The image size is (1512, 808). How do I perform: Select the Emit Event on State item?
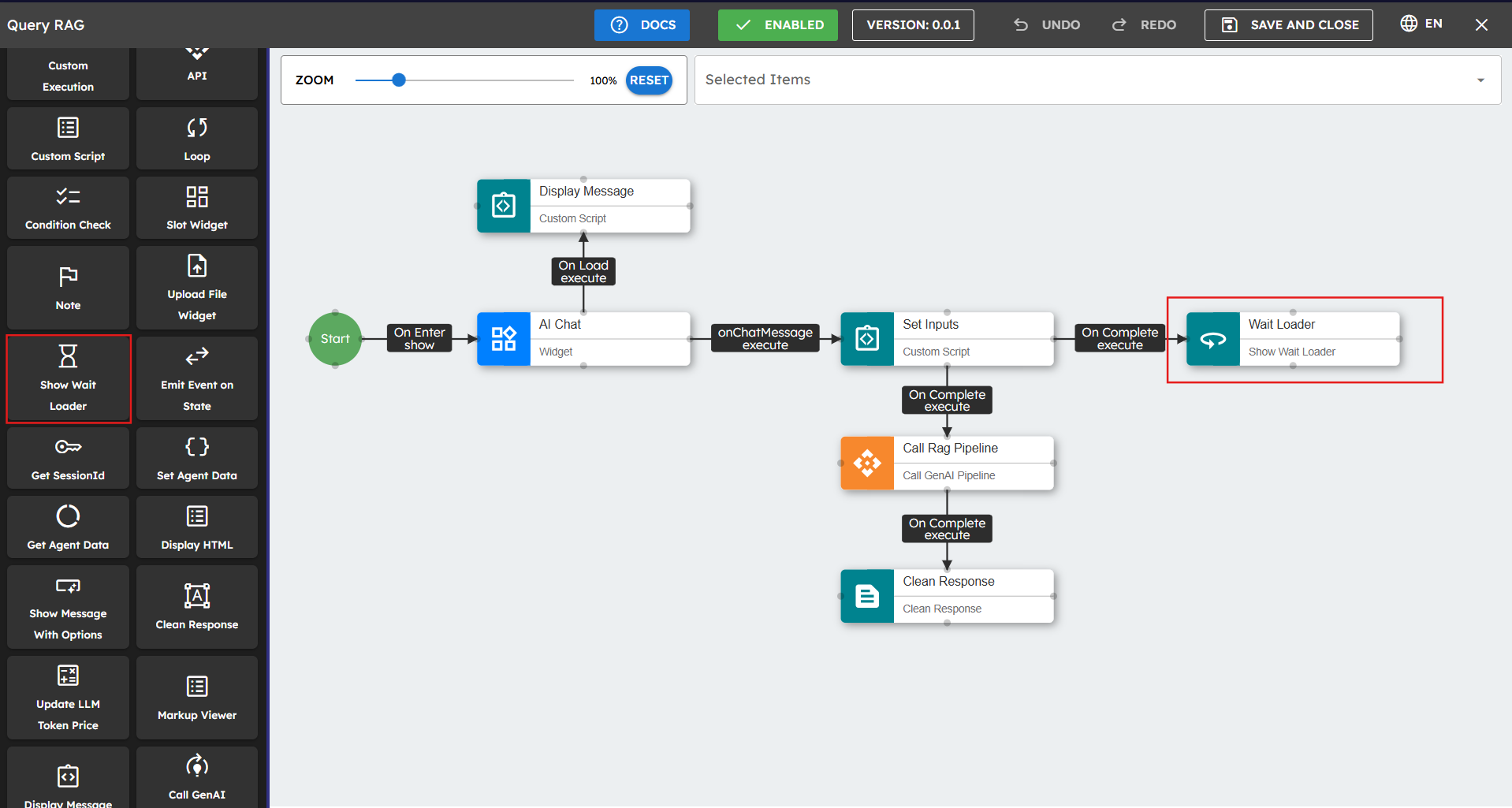coord(196,379)
